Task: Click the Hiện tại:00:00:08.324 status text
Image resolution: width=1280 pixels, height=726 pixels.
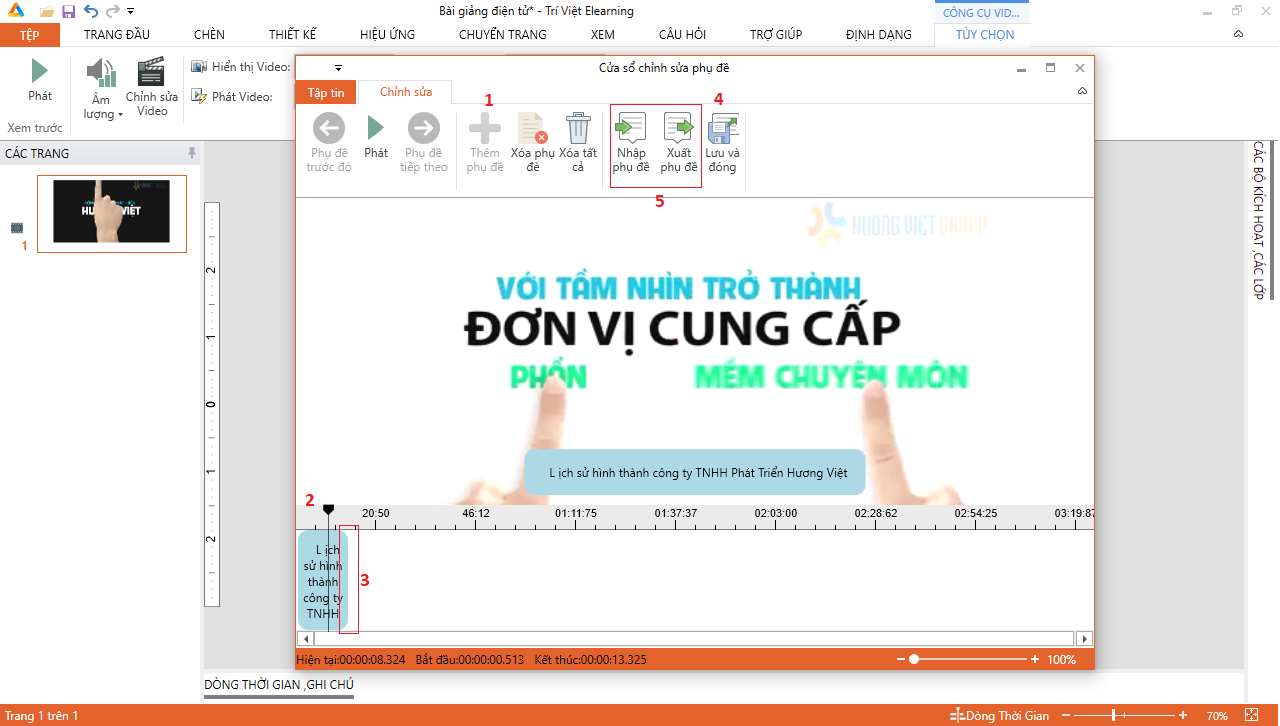Action: [351, 660]
